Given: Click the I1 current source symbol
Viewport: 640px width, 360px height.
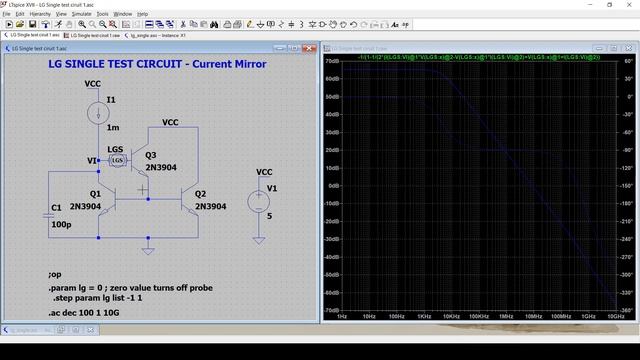Looking at the screenshot, I should (x=98, y=113).
